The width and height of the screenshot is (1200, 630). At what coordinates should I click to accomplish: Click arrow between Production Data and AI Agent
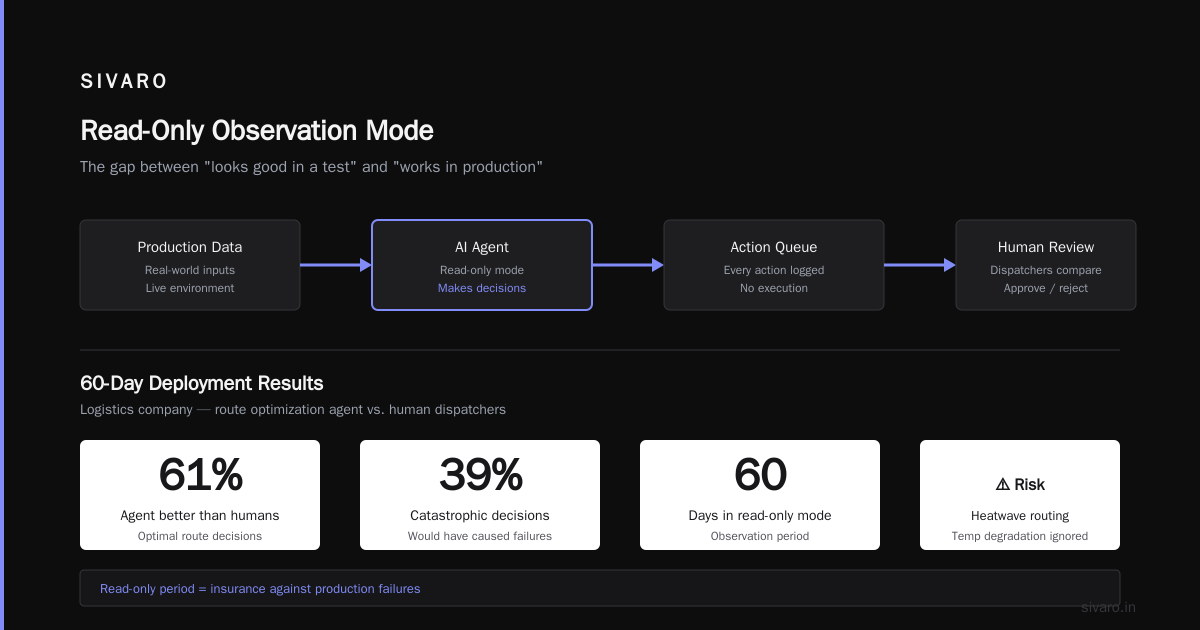point(336,265)
